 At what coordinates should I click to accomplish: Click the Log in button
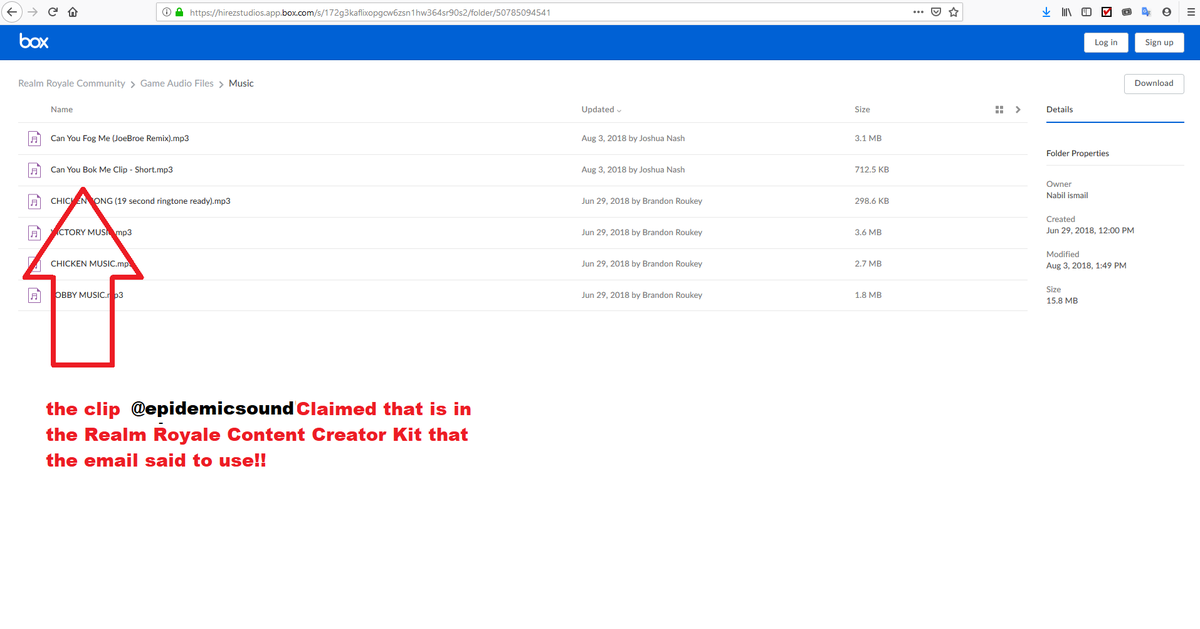[x=1106, y=42]
